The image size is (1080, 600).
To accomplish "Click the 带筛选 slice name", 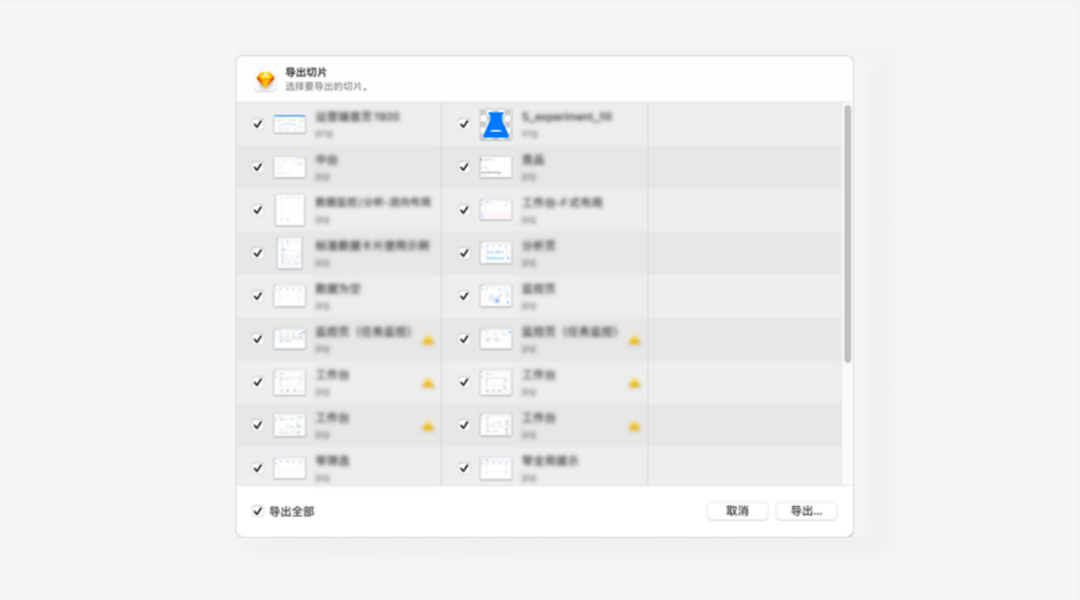I will click(x=333, y=461).
